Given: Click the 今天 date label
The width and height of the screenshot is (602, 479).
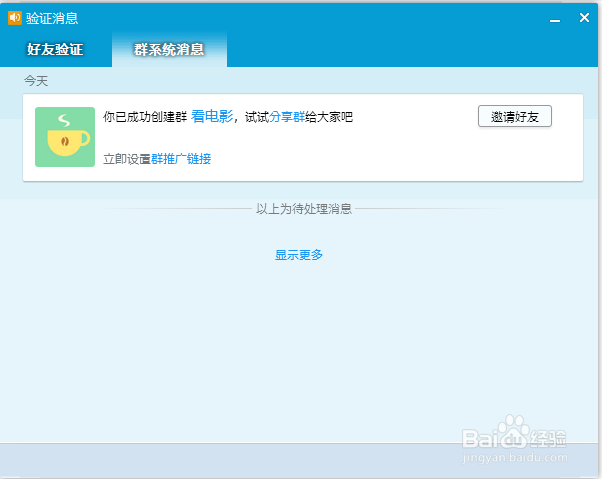Looking at the screenshot, I should [x=36, y=81].
